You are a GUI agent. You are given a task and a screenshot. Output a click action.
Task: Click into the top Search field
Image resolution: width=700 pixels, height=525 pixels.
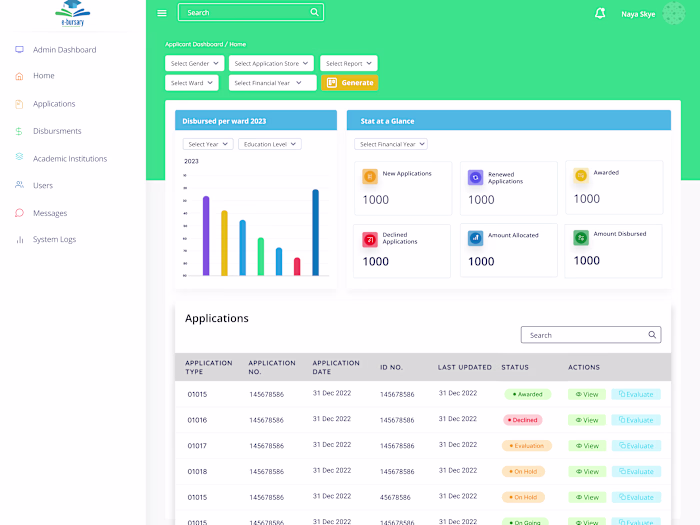click(x=251, y=12)
